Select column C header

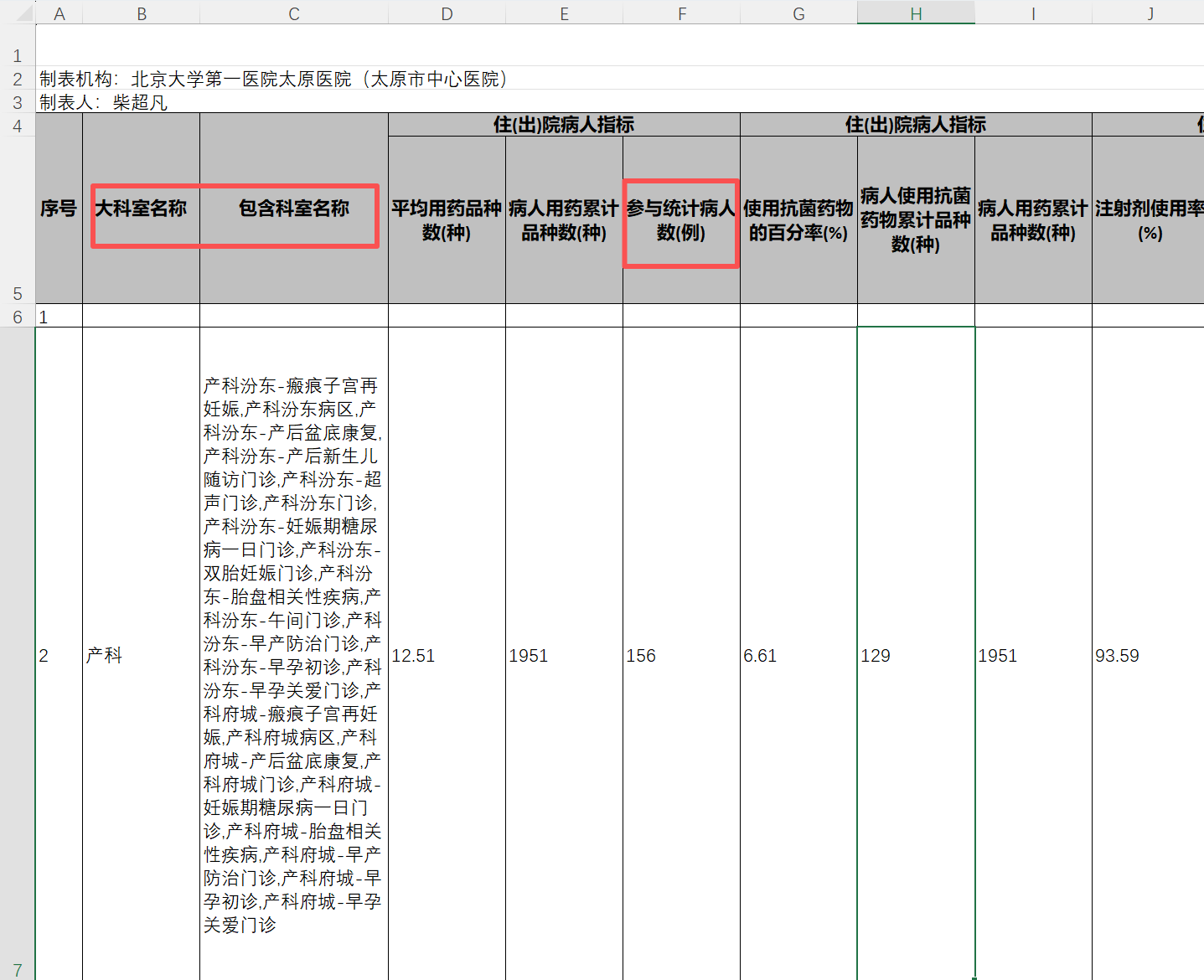293,13
